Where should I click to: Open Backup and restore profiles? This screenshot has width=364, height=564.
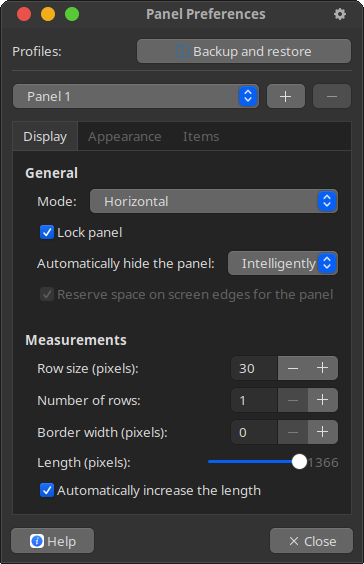pos(244,51)
